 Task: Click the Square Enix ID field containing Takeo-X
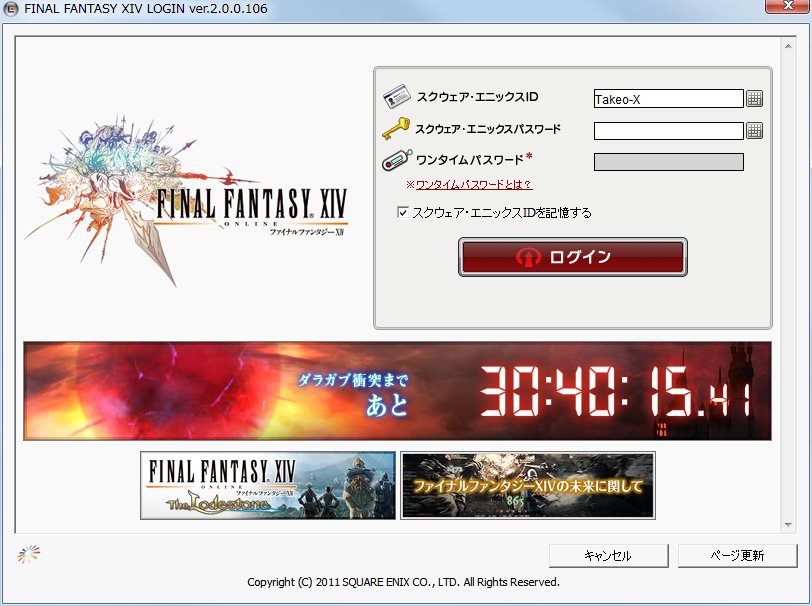tap(669, 98)
